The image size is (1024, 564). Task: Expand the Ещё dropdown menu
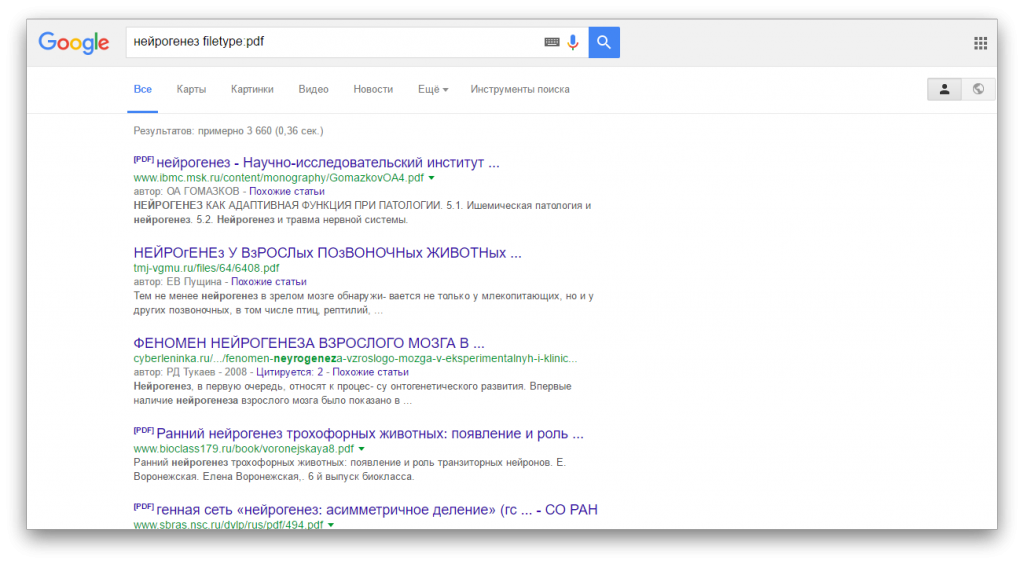point(433,89)
